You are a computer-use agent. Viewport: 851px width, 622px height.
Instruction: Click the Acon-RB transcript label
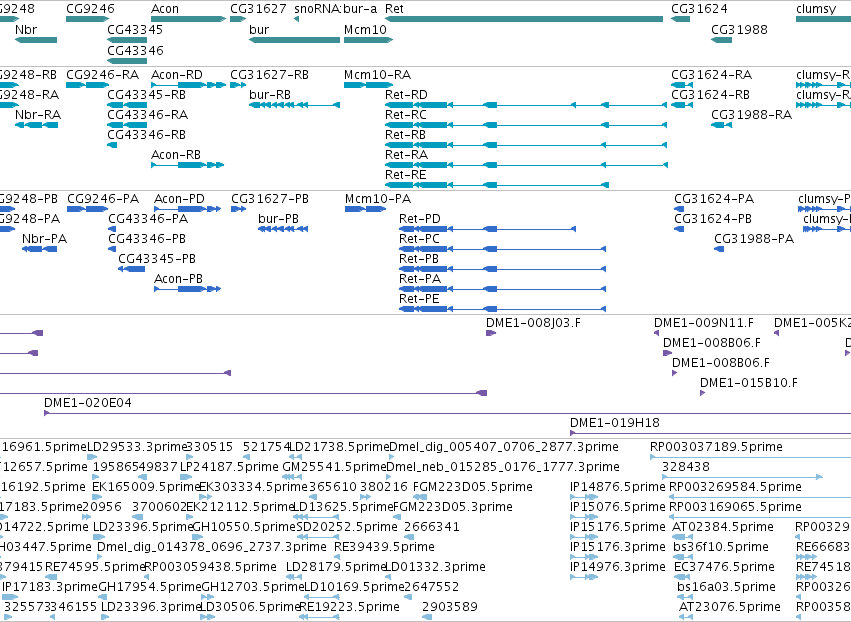pos(176,155)
